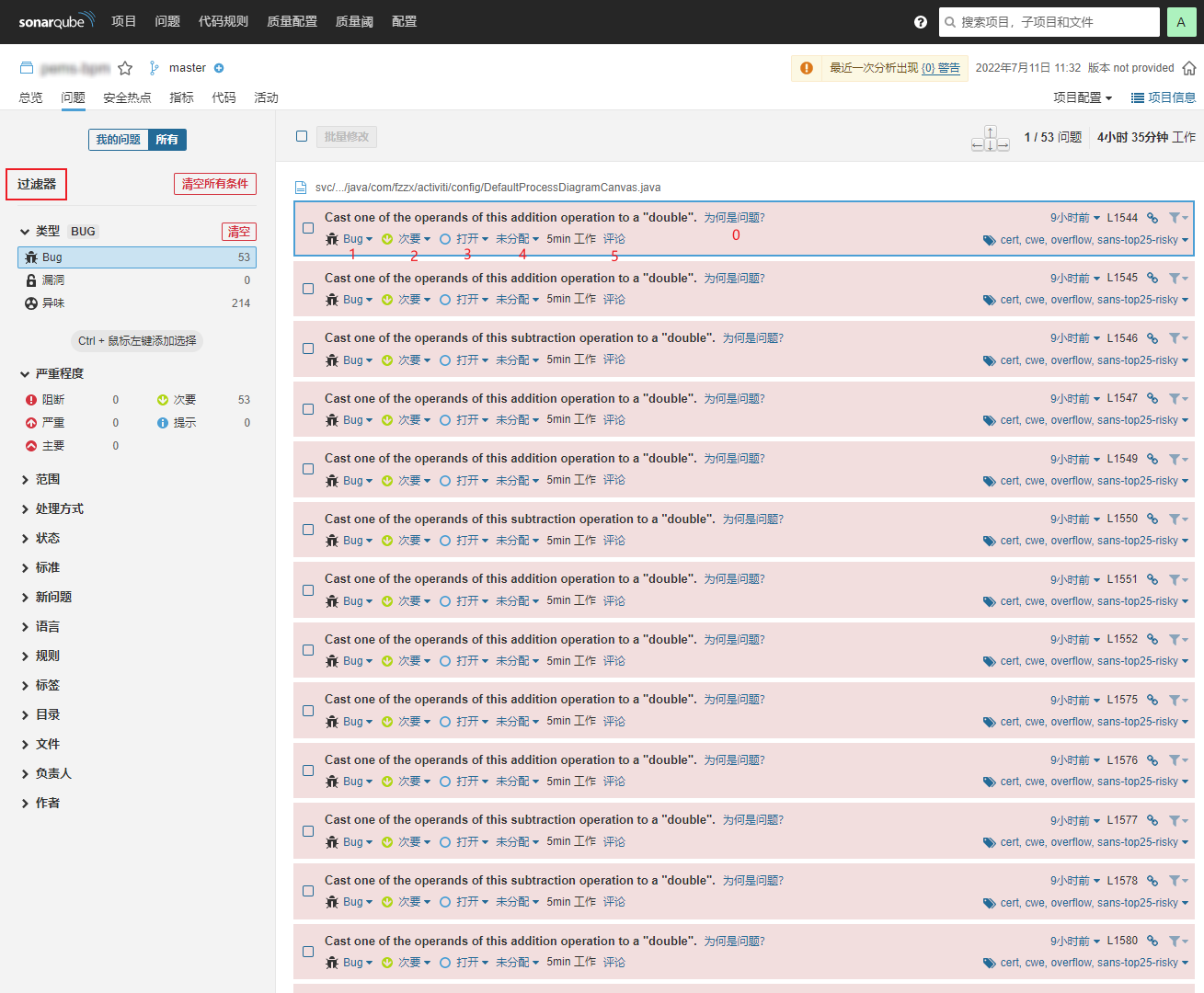Check the box for issue L1544
The image size is (1204, 993).
click(x=308, y=228)
